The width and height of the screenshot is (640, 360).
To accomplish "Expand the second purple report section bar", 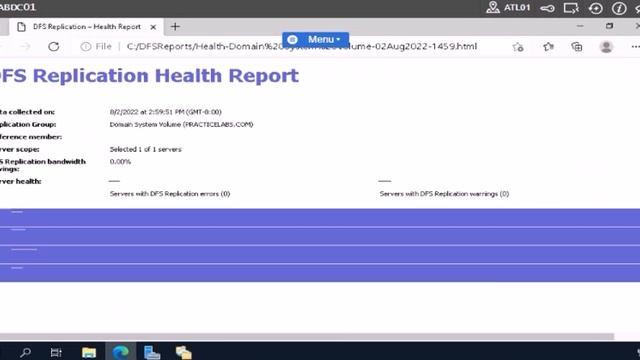I will 320,236.
